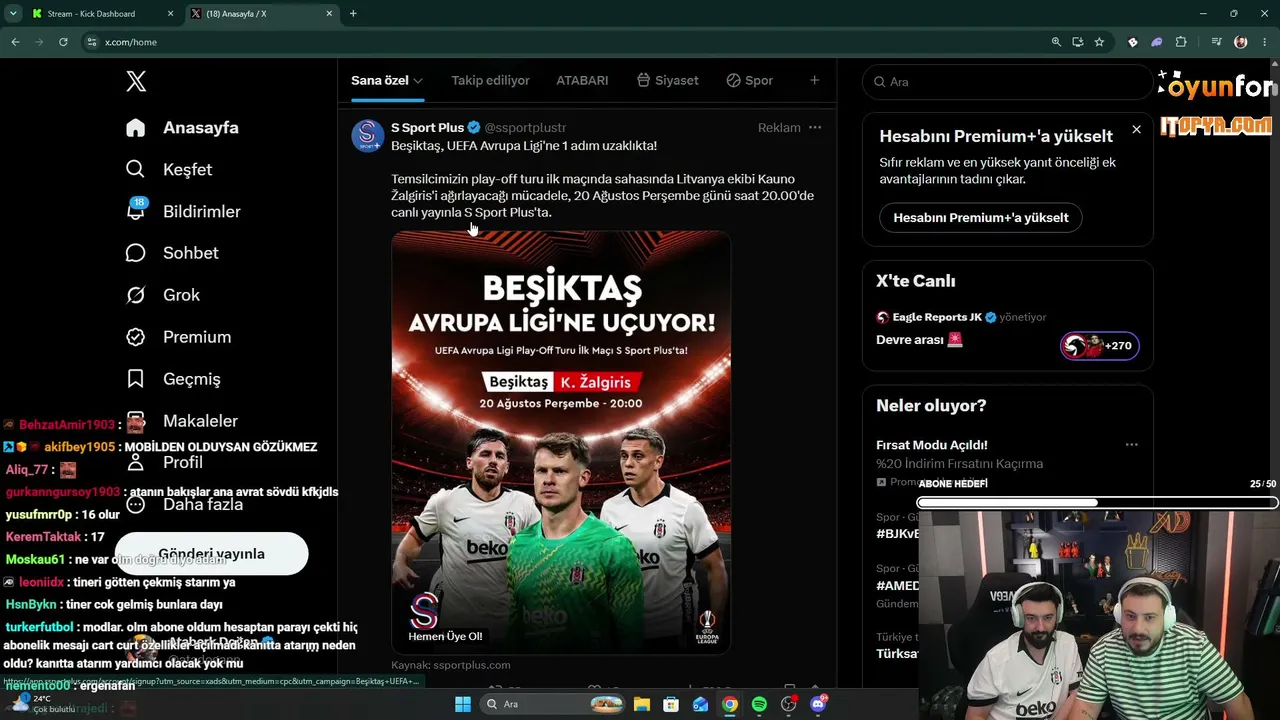1280x720 pixels.
Task: Open the Sohbet chat bubble icon
Action: point(136,253)
